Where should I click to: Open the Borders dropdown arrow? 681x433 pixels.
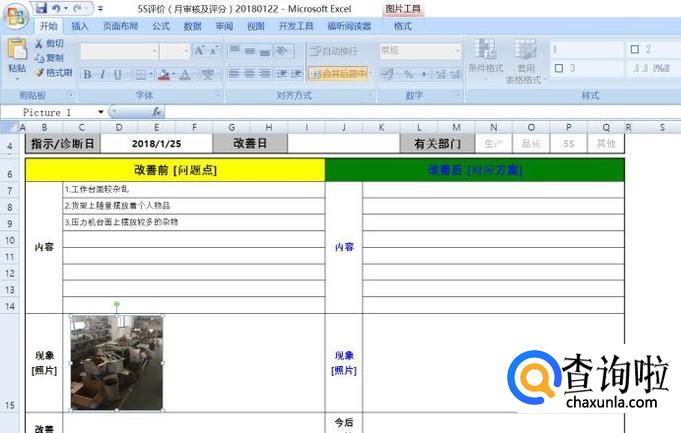[x=151, y=75]
